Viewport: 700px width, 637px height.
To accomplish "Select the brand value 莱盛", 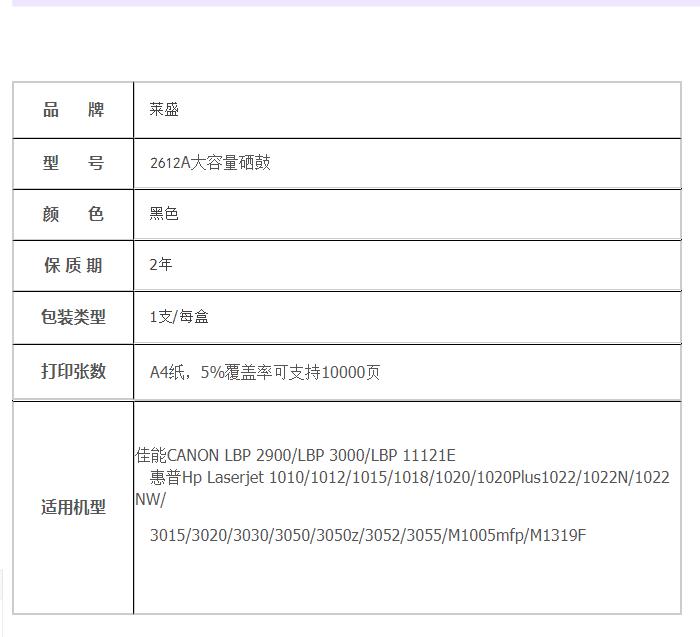I will pyautogui.click(x=164, y=109).
